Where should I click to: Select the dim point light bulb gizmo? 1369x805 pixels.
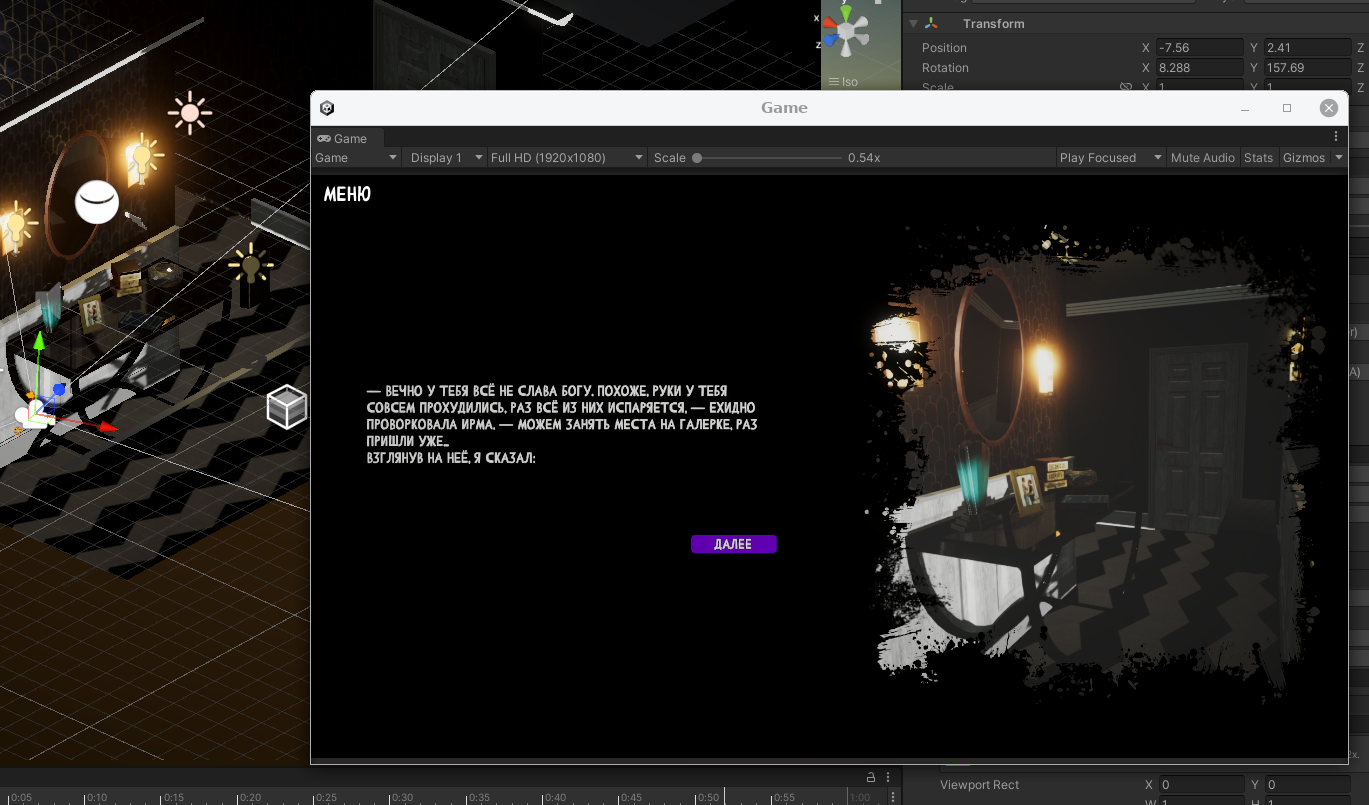(249, 265)
